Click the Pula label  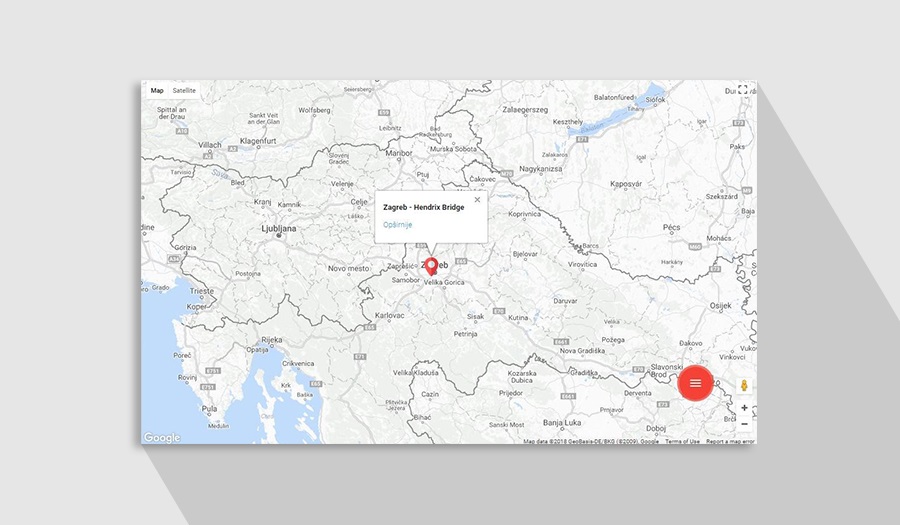(x=210, y=409)
